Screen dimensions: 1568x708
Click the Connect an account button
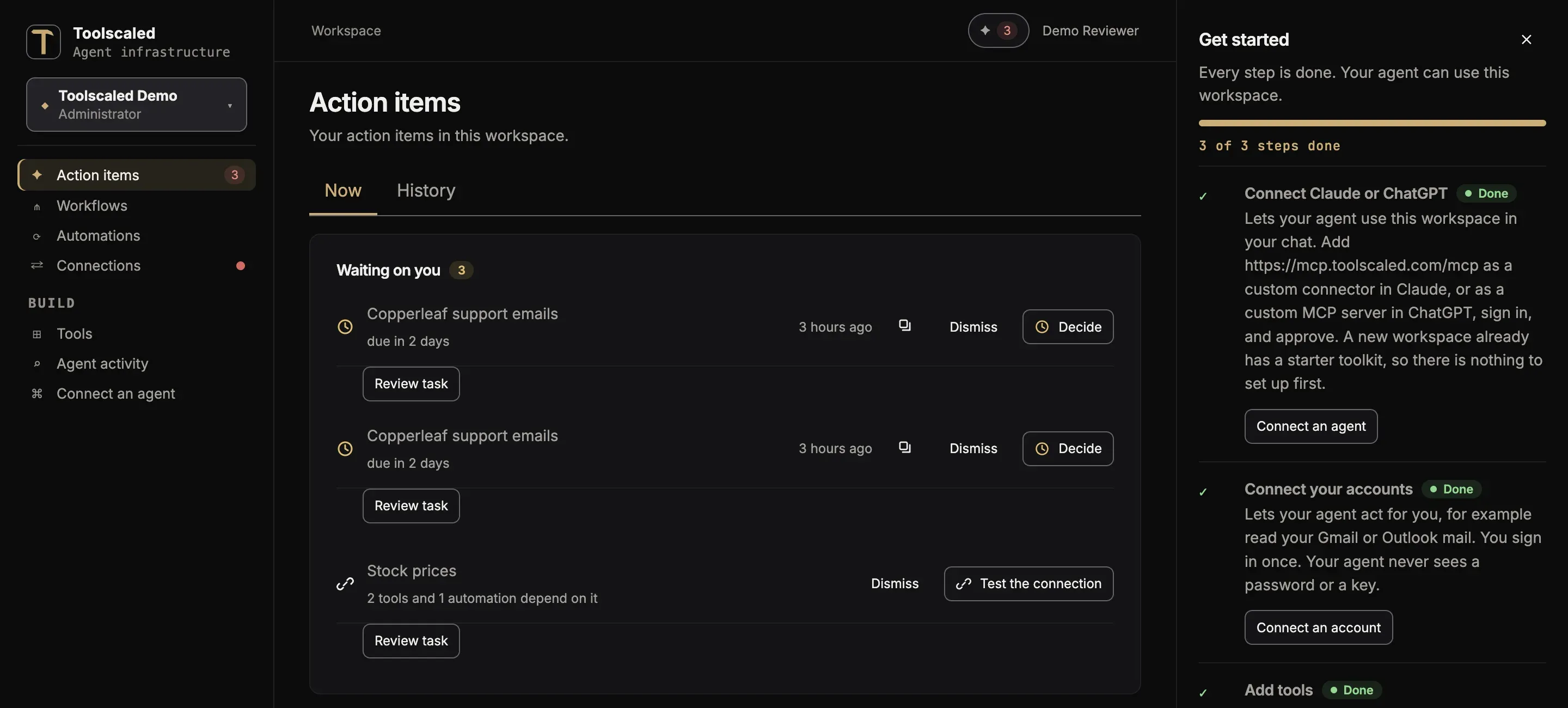tap(1319, 627)
